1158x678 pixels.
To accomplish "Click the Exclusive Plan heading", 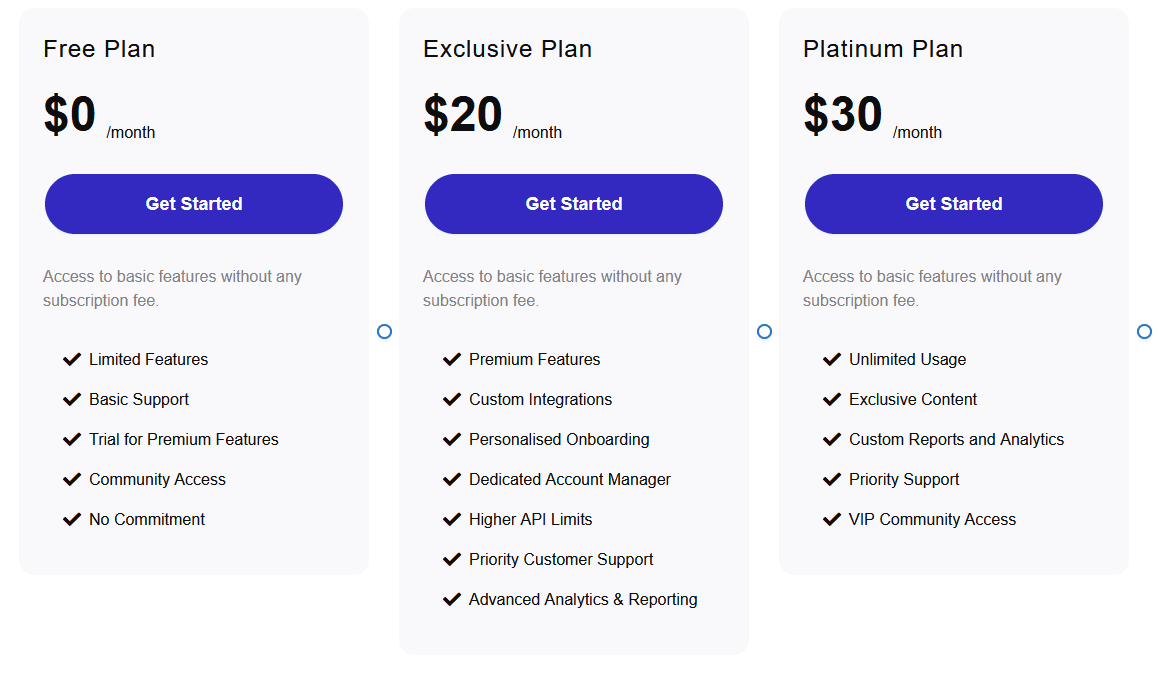I will pos(507,49).
